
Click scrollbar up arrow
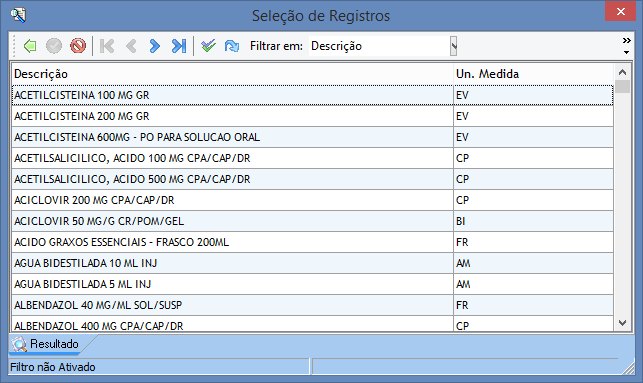point(622,72)
